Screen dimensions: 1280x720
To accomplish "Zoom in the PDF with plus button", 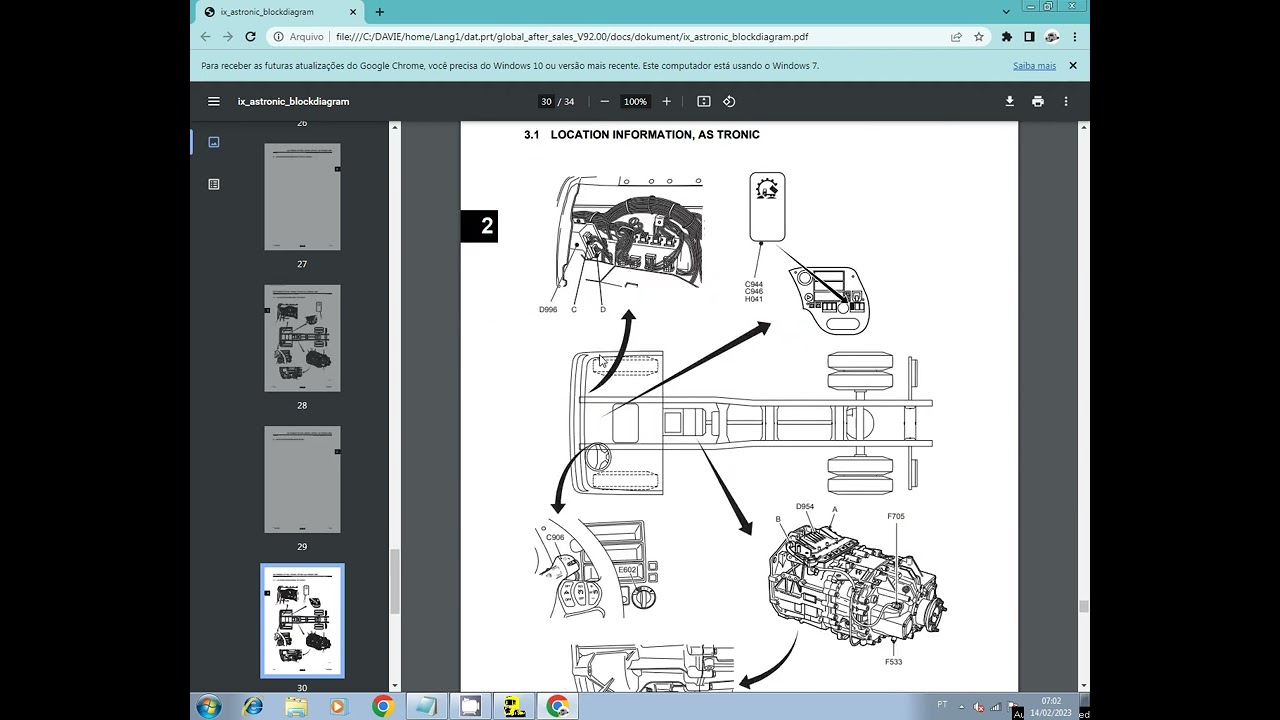I will coord(667,101).
